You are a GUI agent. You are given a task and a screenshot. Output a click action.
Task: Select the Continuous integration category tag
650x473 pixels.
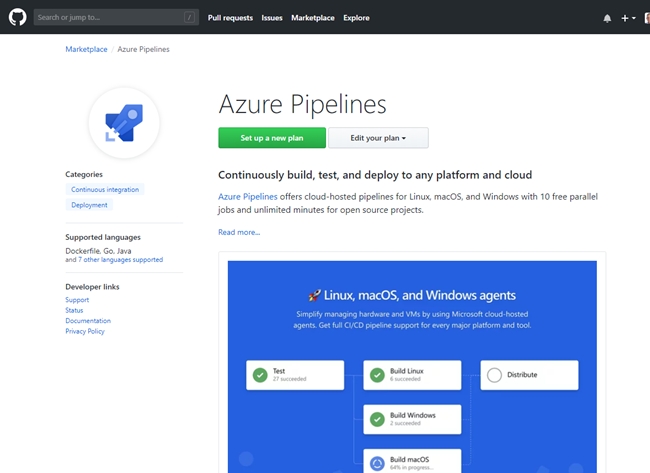[x=105, y=189]
